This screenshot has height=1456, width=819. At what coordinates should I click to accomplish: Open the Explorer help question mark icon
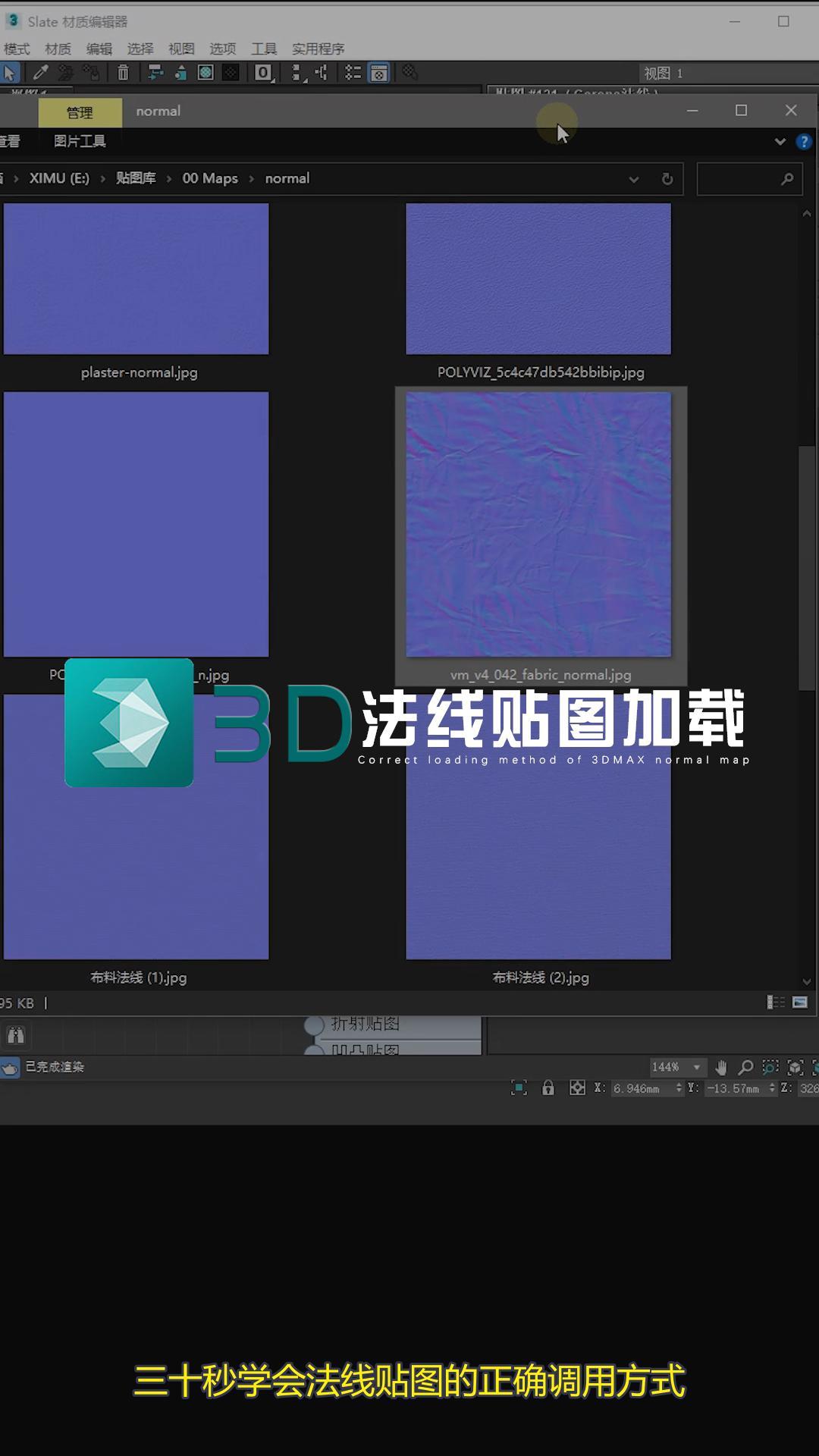point(804,142)
